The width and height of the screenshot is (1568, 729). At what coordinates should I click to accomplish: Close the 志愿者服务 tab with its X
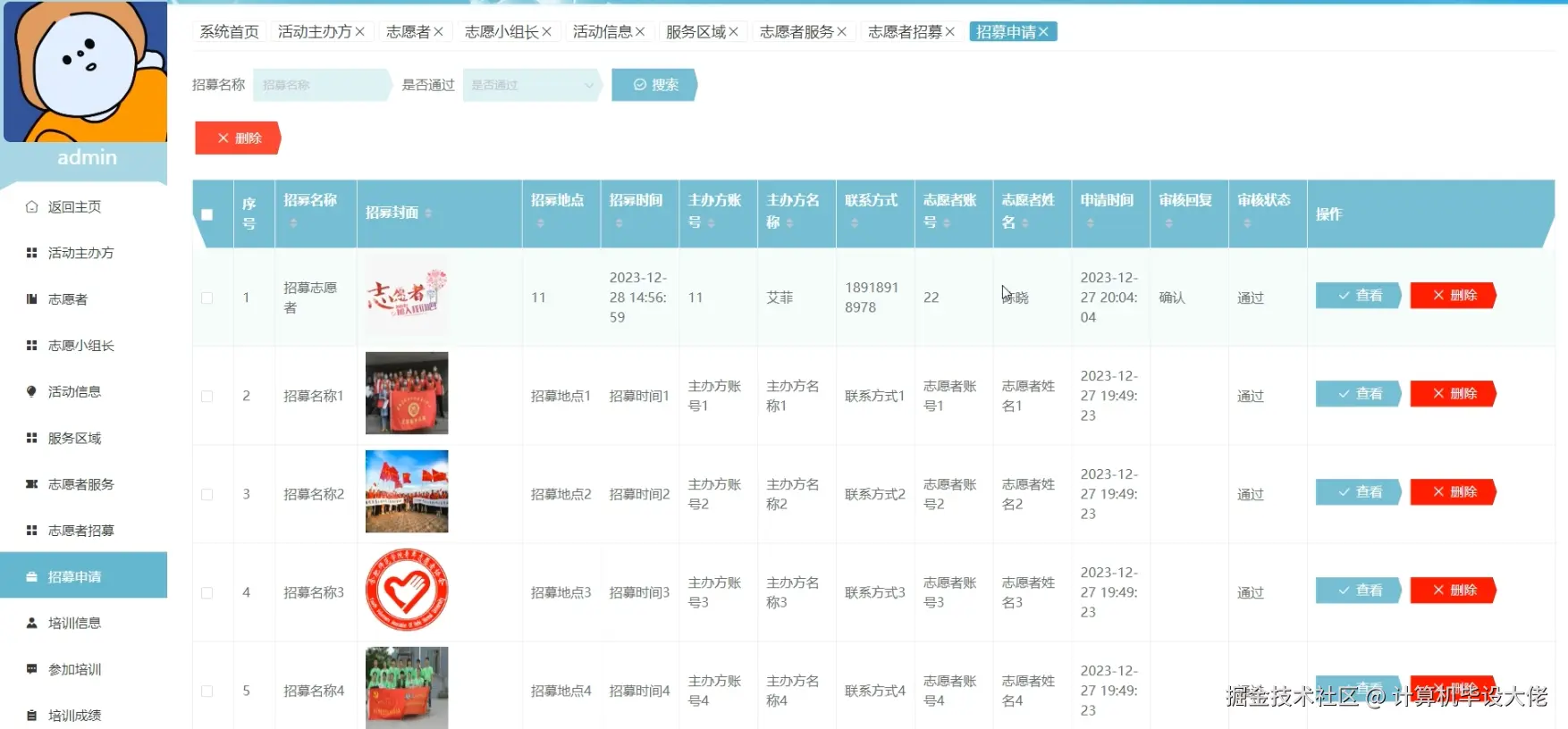point(842,31)
